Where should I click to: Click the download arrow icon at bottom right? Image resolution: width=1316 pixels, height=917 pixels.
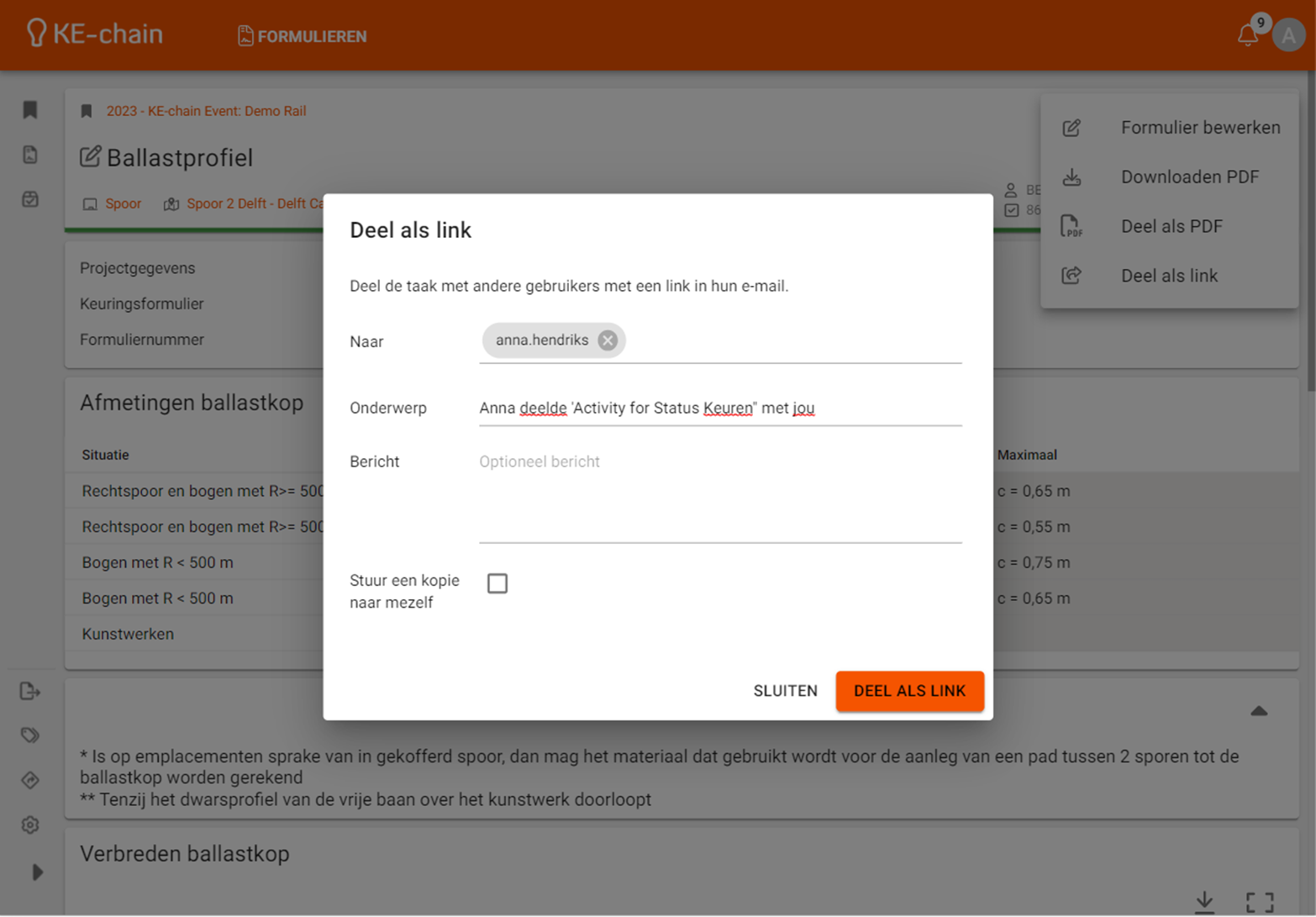pos(1204,901)
